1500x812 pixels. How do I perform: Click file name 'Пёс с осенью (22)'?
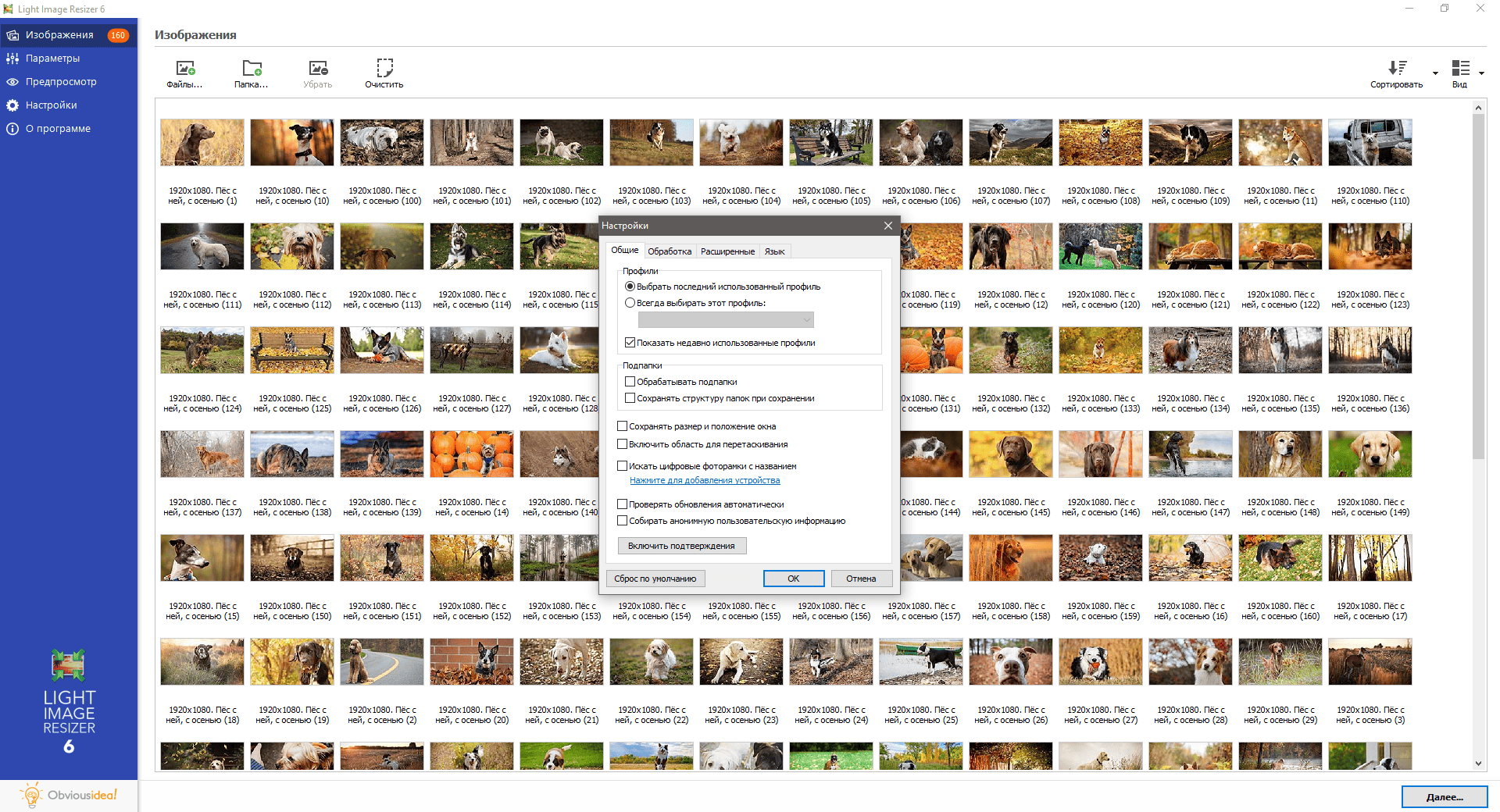[x=652, y=715]
